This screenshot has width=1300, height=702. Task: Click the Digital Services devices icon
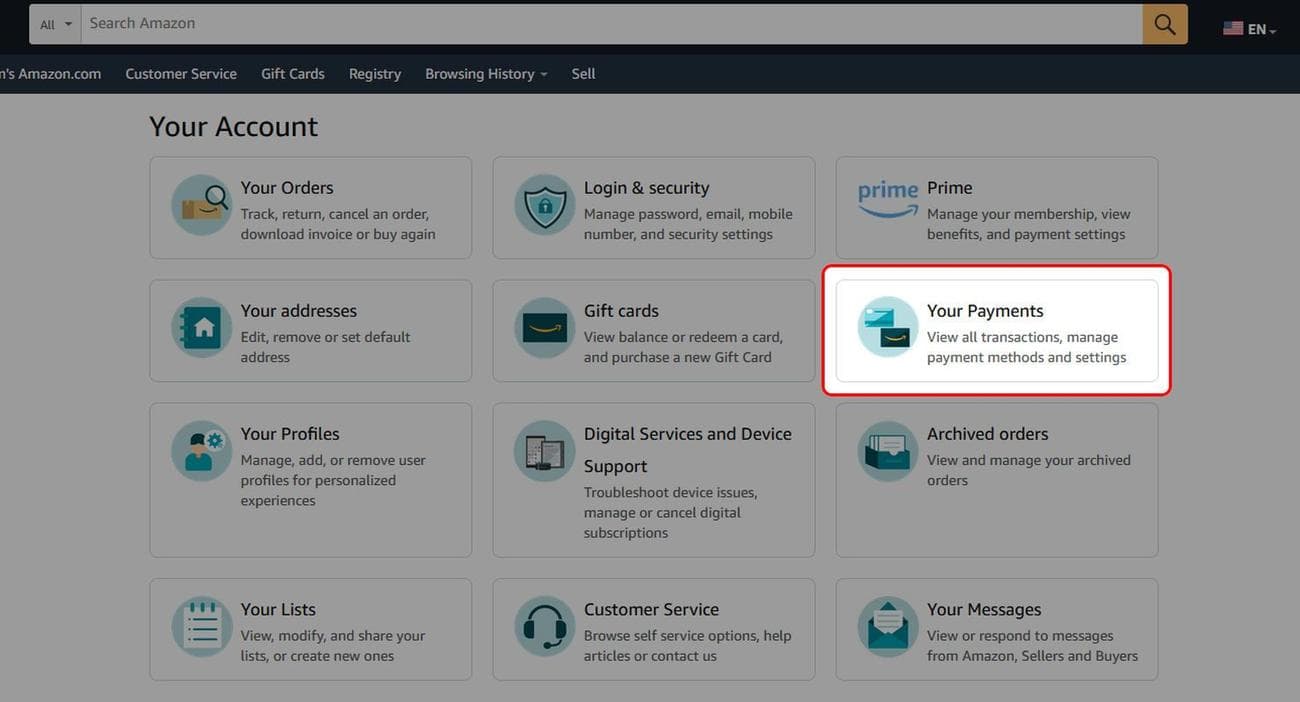point(543,450)
